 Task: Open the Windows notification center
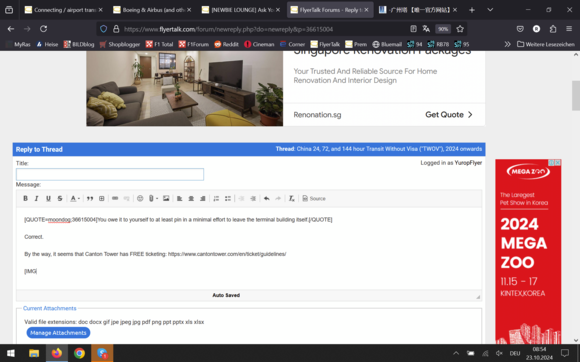(564, 353)
